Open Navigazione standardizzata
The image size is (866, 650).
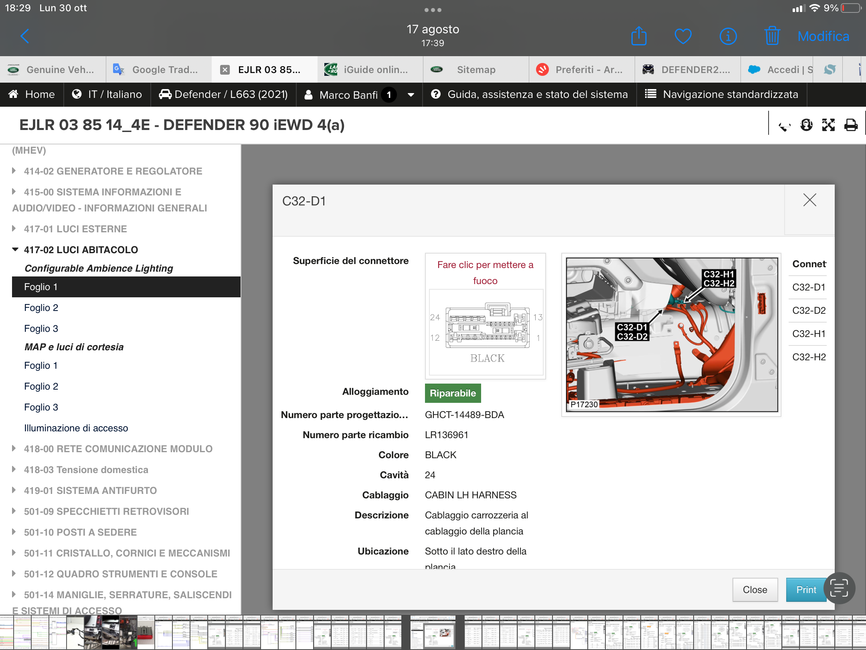pos(722,94)
